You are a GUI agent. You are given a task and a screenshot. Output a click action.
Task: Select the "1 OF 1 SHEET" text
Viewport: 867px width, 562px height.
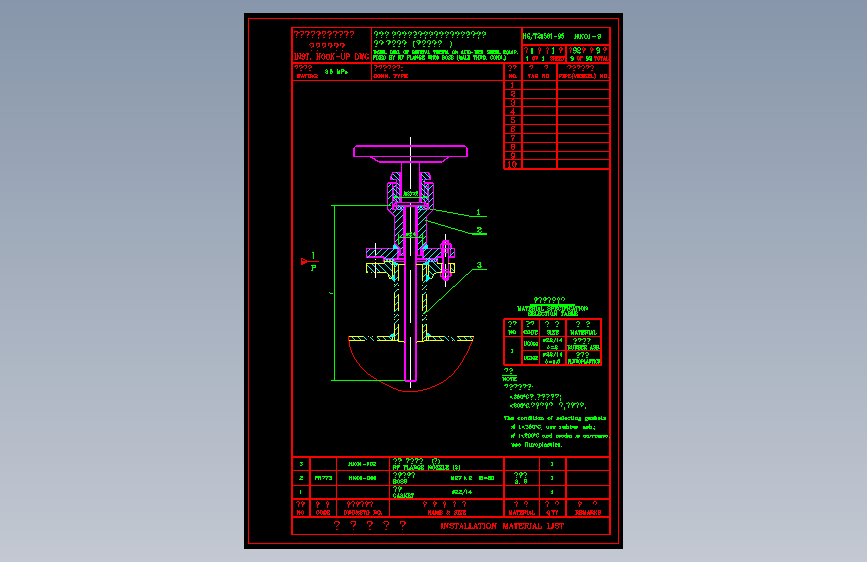[x=545, y=59]
